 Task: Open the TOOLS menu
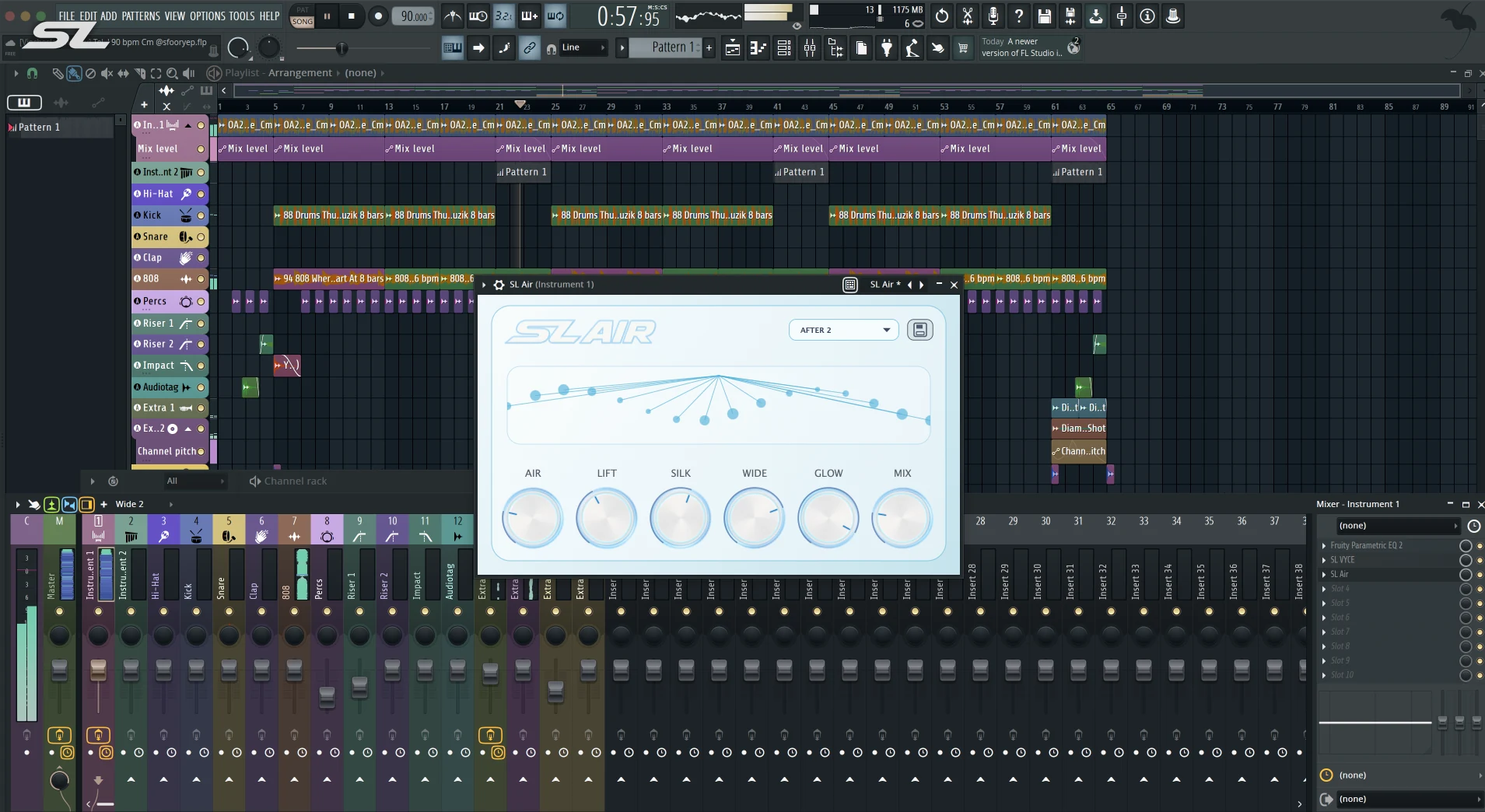[x=242, y=16]
